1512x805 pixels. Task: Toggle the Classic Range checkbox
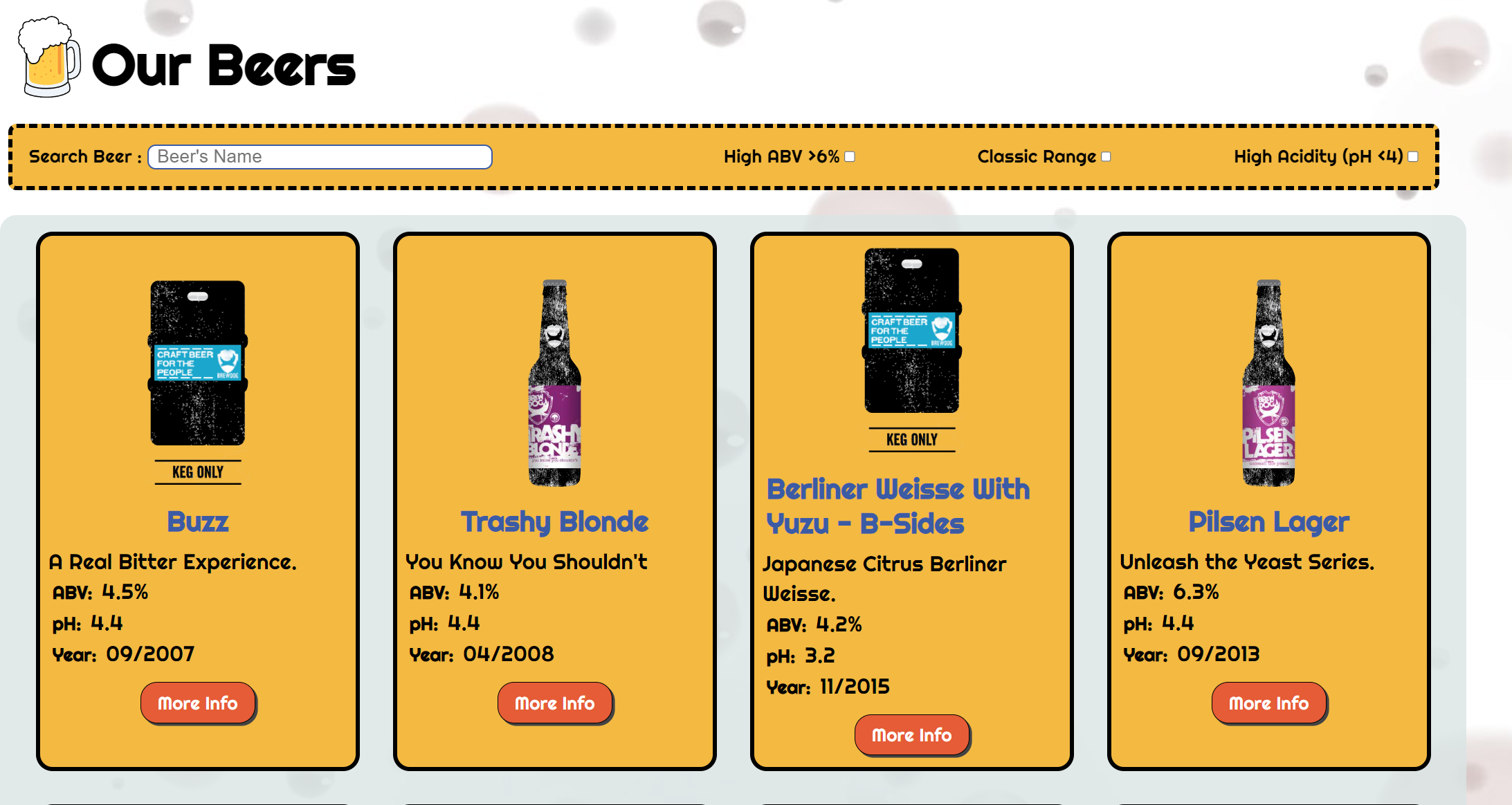[1106, 157]
